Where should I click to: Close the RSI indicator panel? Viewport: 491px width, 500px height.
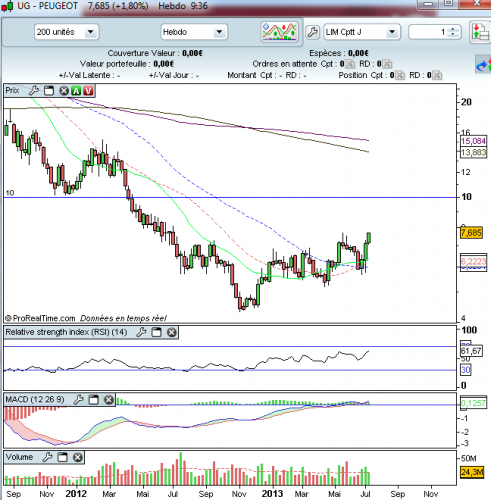pos(172,332)
